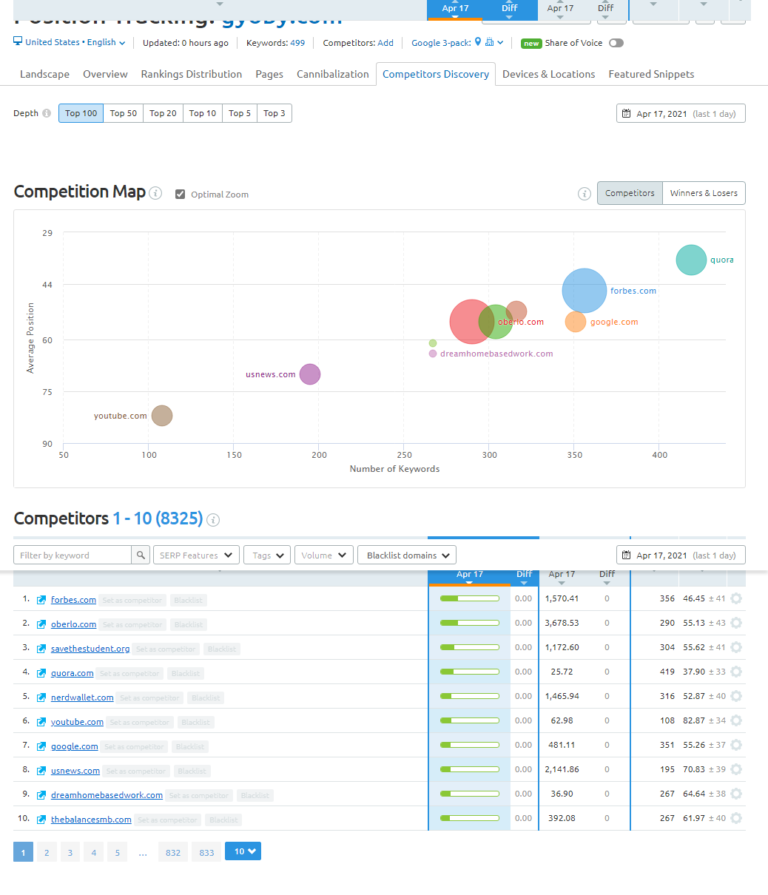Expand the Google 3-pack dropdown arrow
The image size is (768, 895).
pos(500,43)
